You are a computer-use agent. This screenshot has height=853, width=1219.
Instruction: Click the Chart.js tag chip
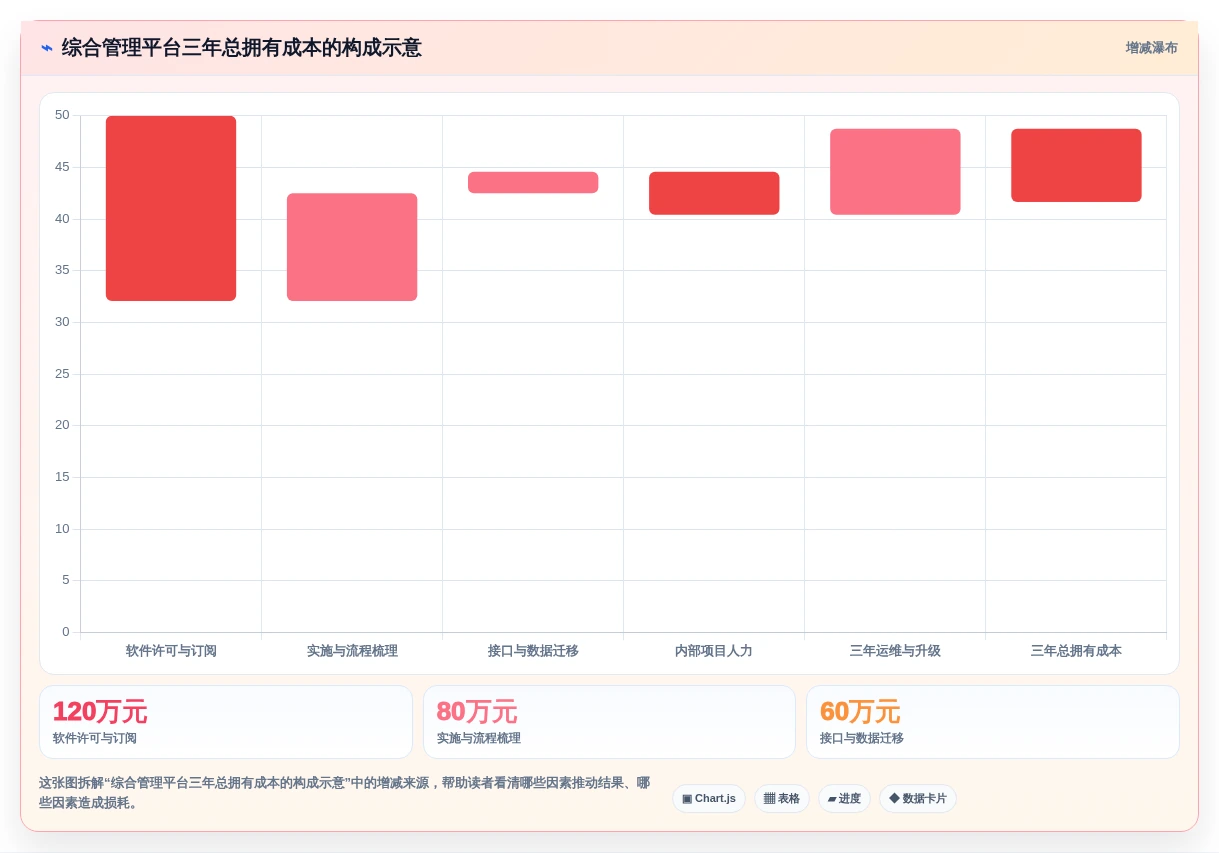point(709,799)
